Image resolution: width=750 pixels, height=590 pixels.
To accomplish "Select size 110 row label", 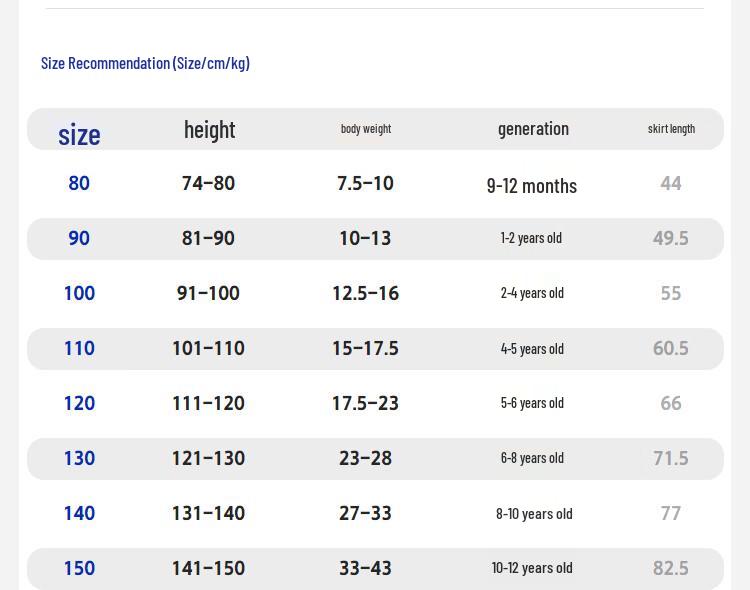I will 79,348.
